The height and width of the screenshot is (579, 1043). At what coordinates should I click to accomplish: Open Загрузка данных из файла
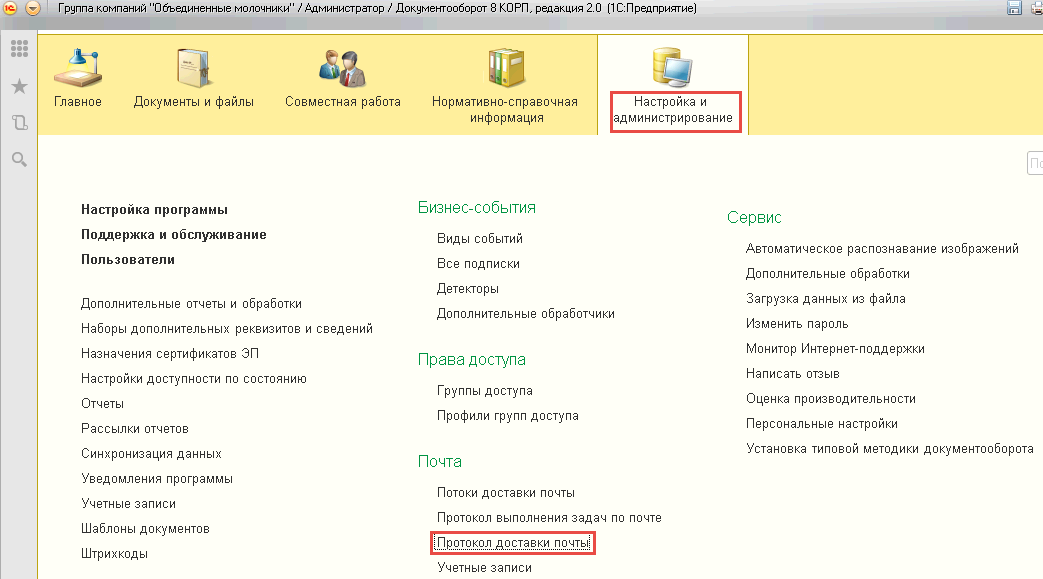click(825, 299)
